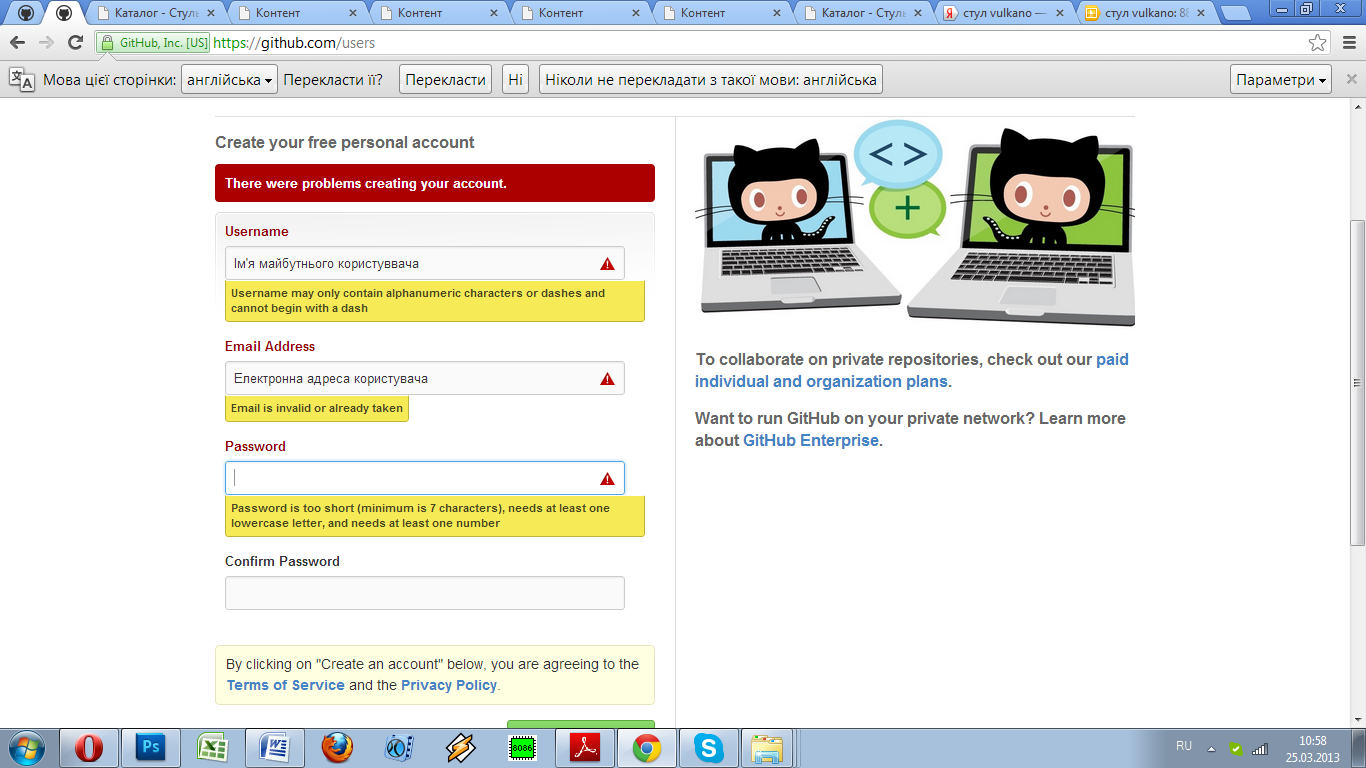The width and height of the screenshot is (1366, 768).
Task: Bookmark this page with the star icon
Action: coord(1318,43)
